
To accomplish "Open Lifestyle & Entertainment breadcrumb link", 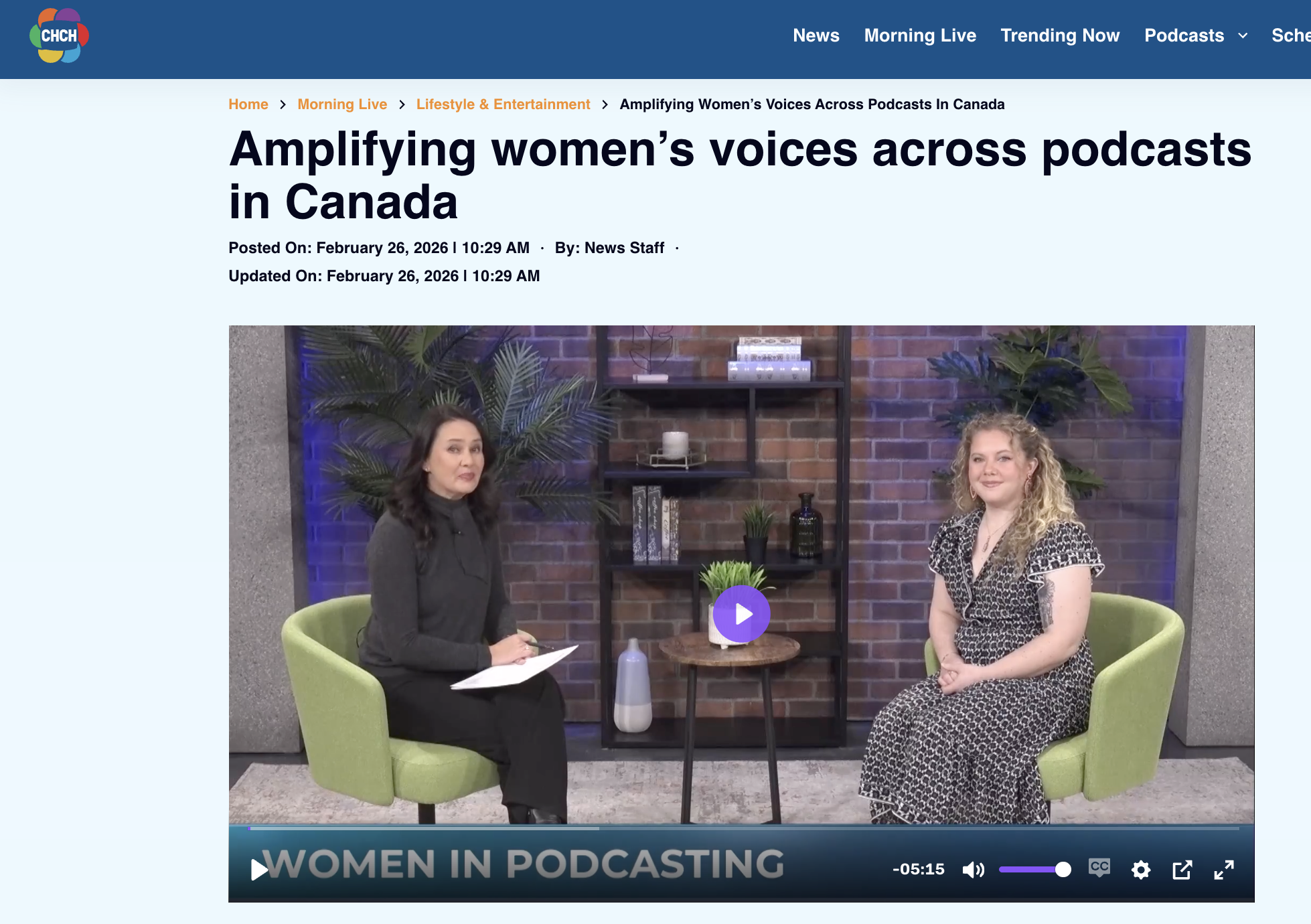I will [x=503, y=104].
